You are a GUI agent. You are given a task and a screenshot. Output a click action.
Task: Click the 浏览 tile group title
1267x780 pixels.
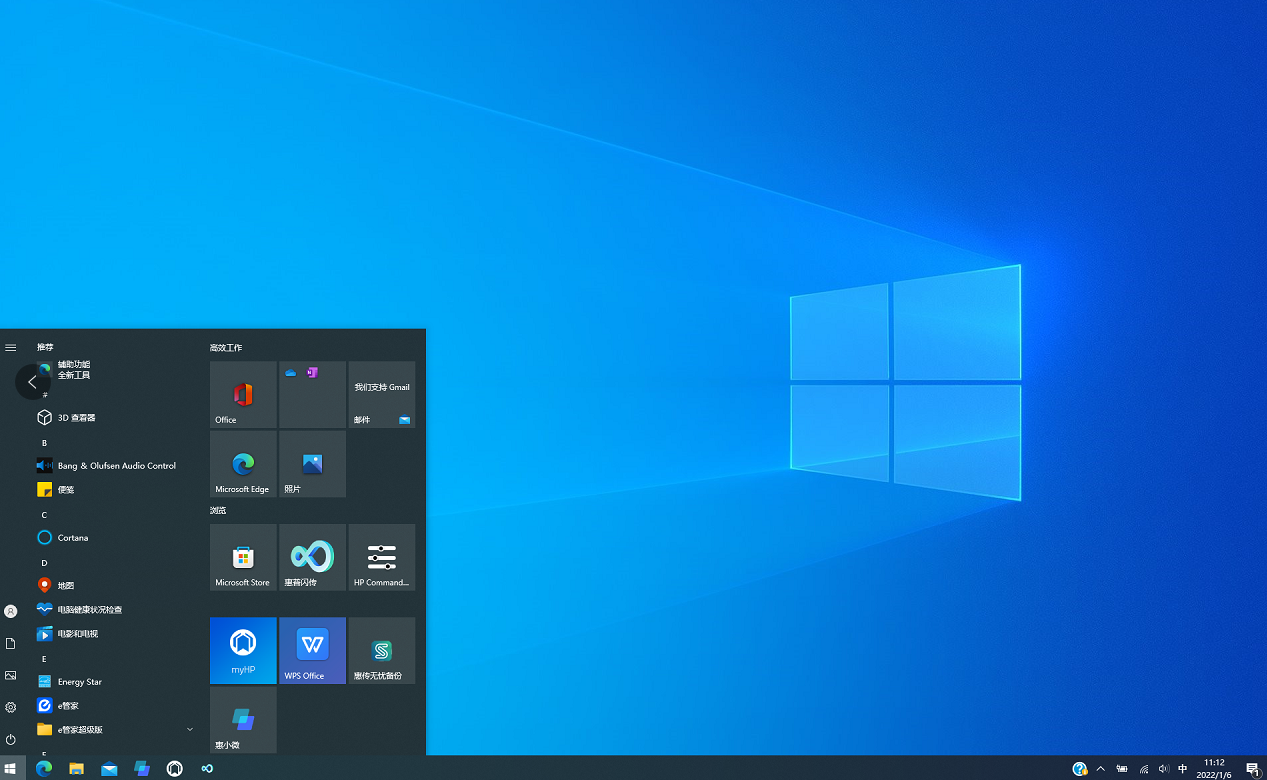pyautogui.click(x=218, y=510)
